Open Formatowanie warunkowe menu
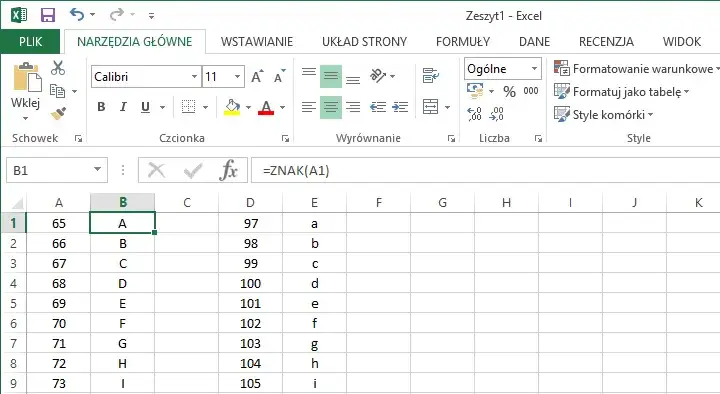This screenshot has height=394, width=720. (x=637, y=69)
